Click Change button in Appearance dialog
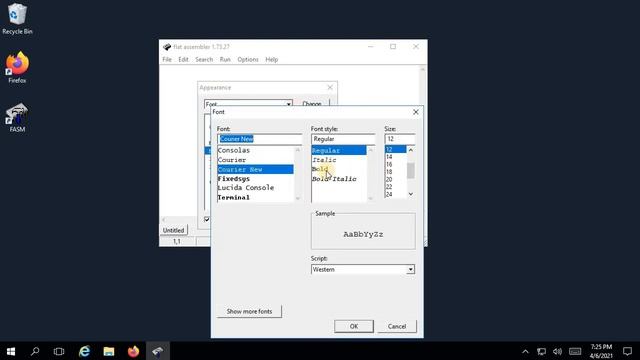Screen dimensions: 640x360 312,104
